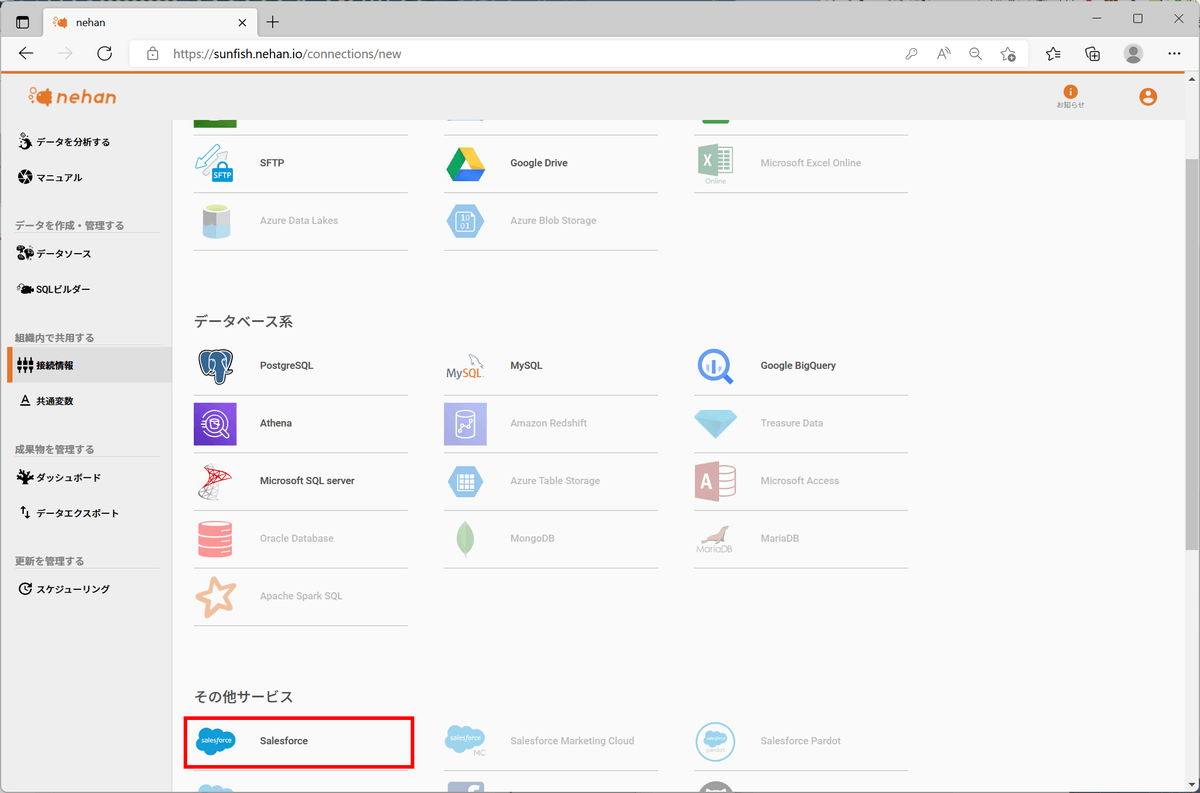Click the Salesforce cloud icon
This screenshot has width=1200, height=793.
pyautogui.click(x=215, y=741)
